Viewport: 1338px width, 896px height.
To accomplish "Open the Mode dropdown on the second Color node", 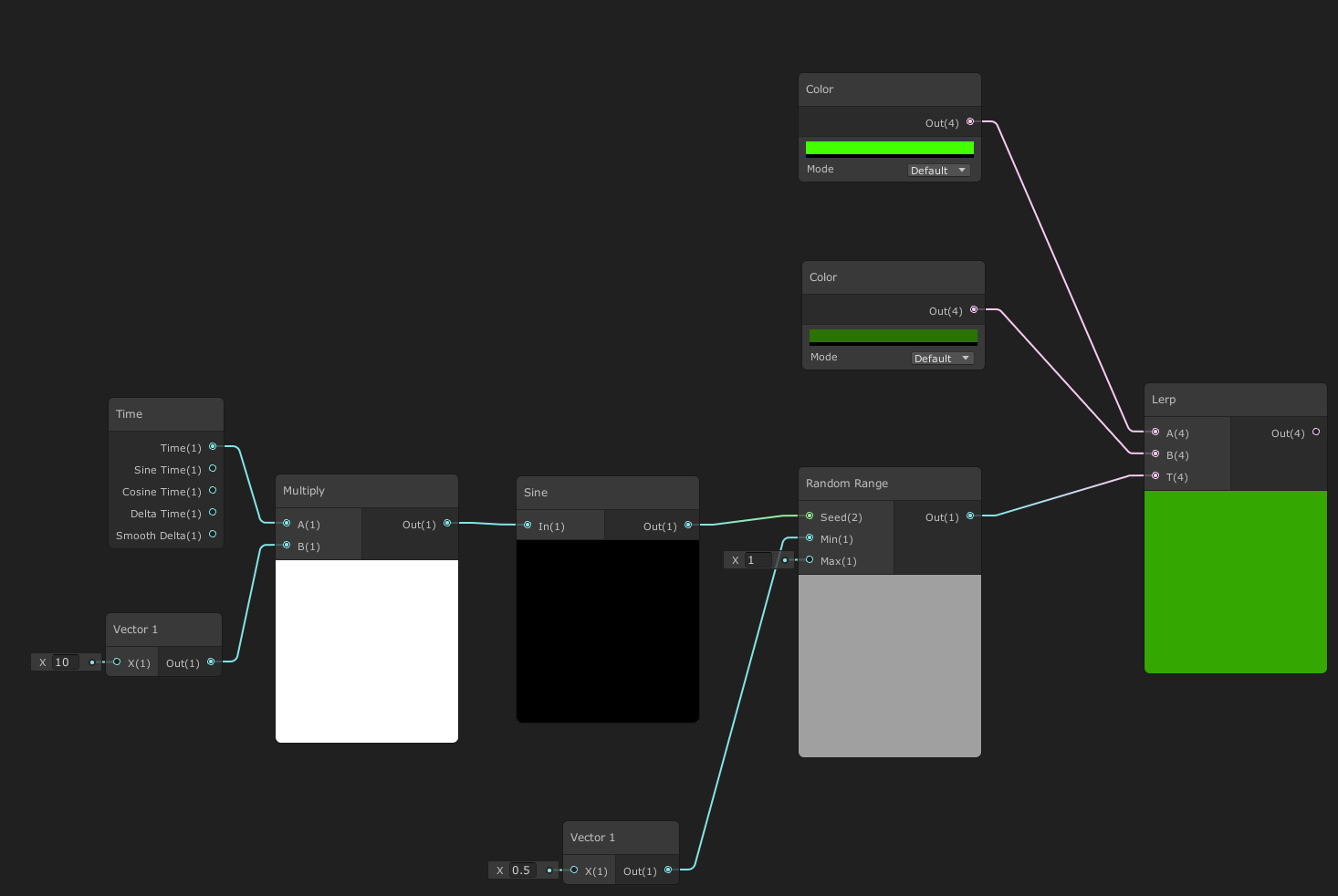I will pyautogui.click(x=942, y=358).
